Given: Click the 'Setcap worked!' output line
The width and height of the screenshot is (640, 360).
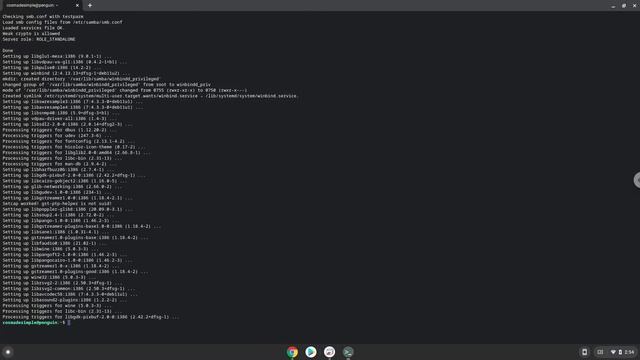Looking at the screenshot, I should [57, 204].
